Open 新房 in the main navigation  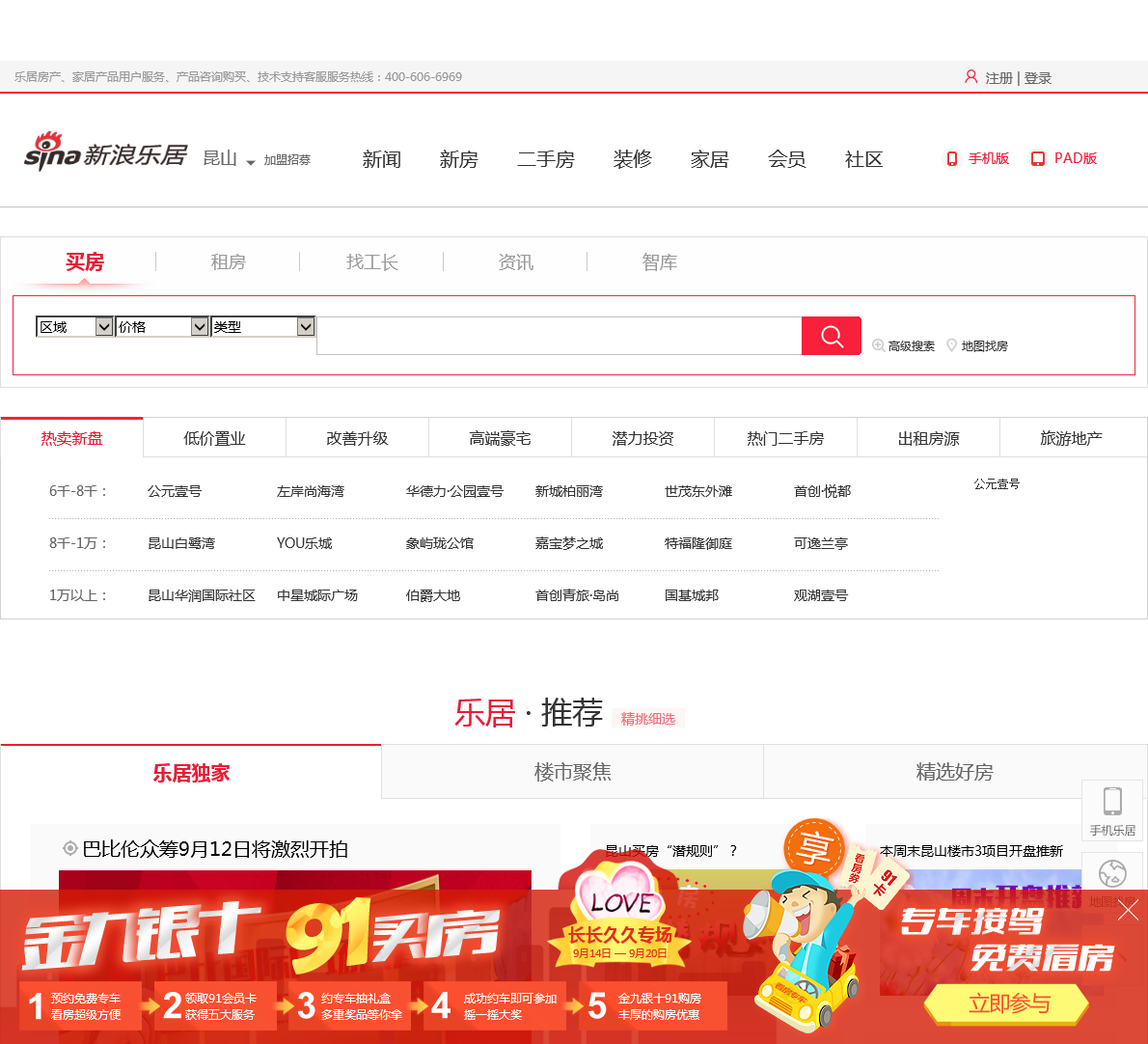pyautogui.click(x=458, y=159)
